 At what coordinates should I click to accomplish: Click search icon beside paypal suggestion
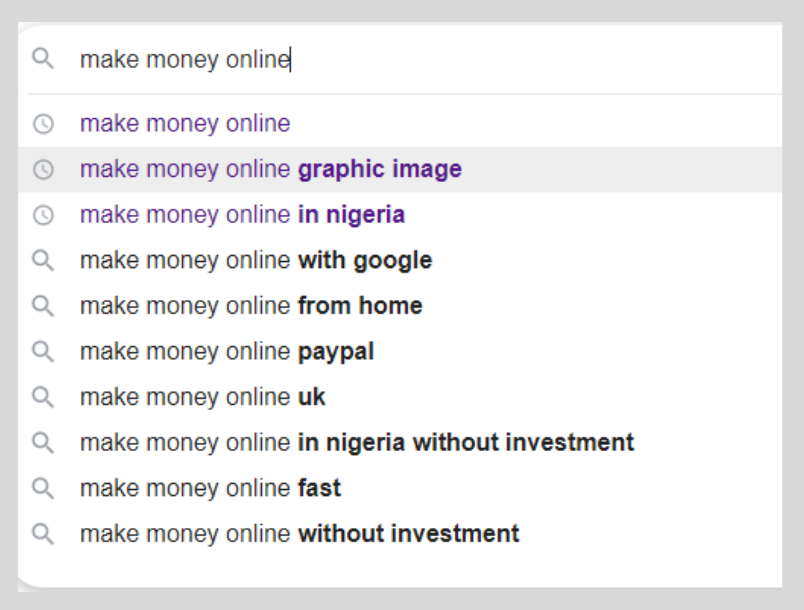tap(43, 352)
